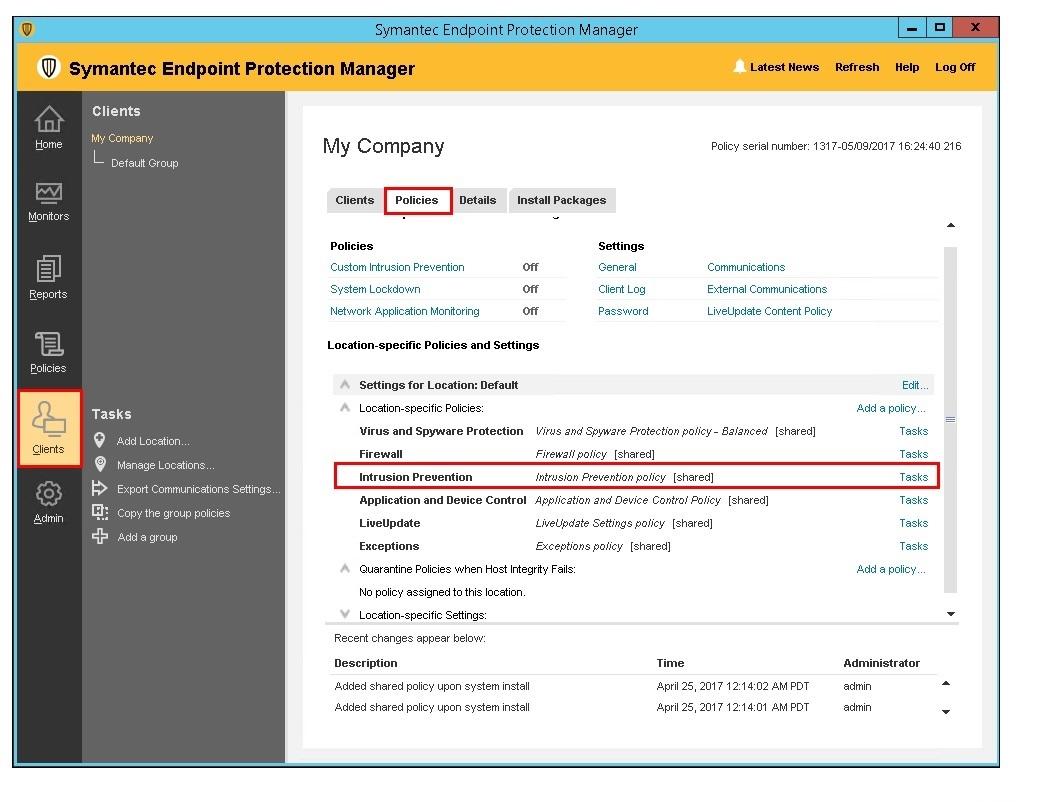Click Log Off in the header
Viewport: 1044px width, 802px height.
(x=955, y=67)
